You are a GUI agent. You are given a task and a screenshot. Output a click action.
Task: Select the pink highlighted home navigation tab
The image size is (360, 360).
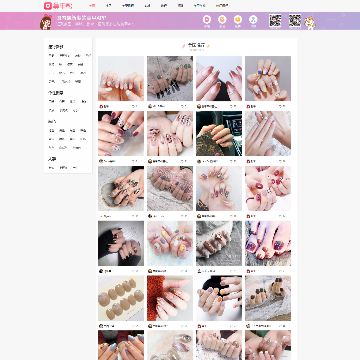click(x=93, y=6)
